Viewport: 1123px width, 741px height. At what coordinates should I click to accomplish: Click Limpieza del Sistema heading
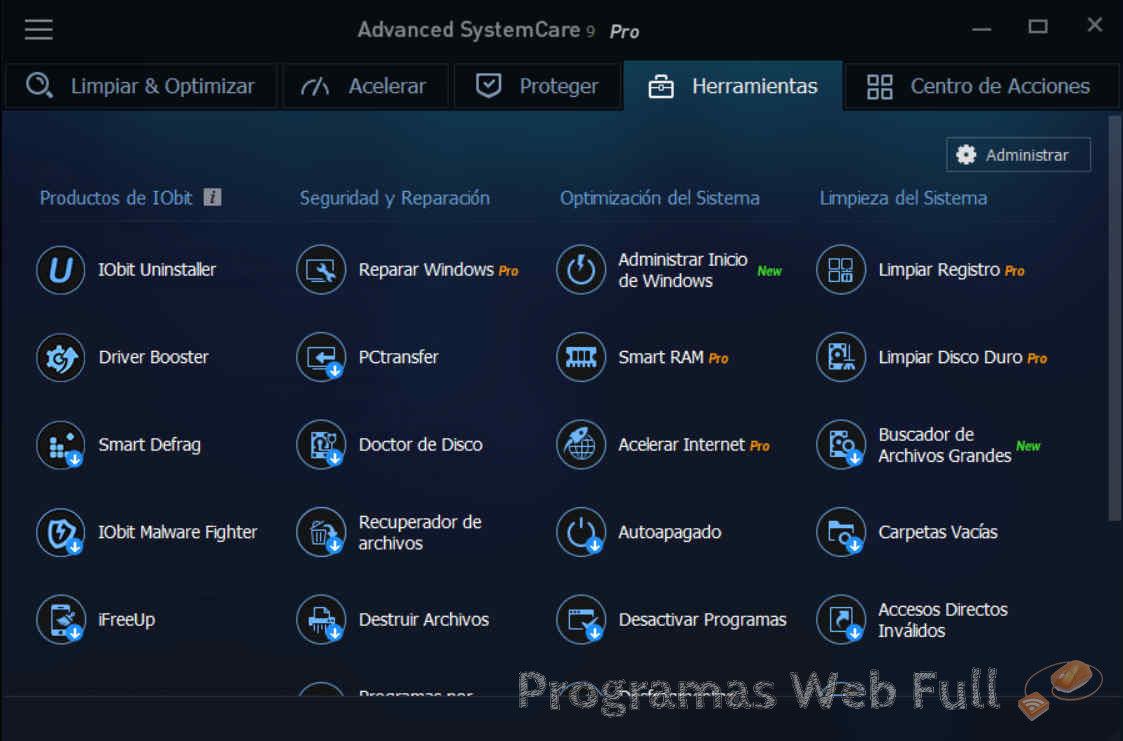click(x=903, y=198)
